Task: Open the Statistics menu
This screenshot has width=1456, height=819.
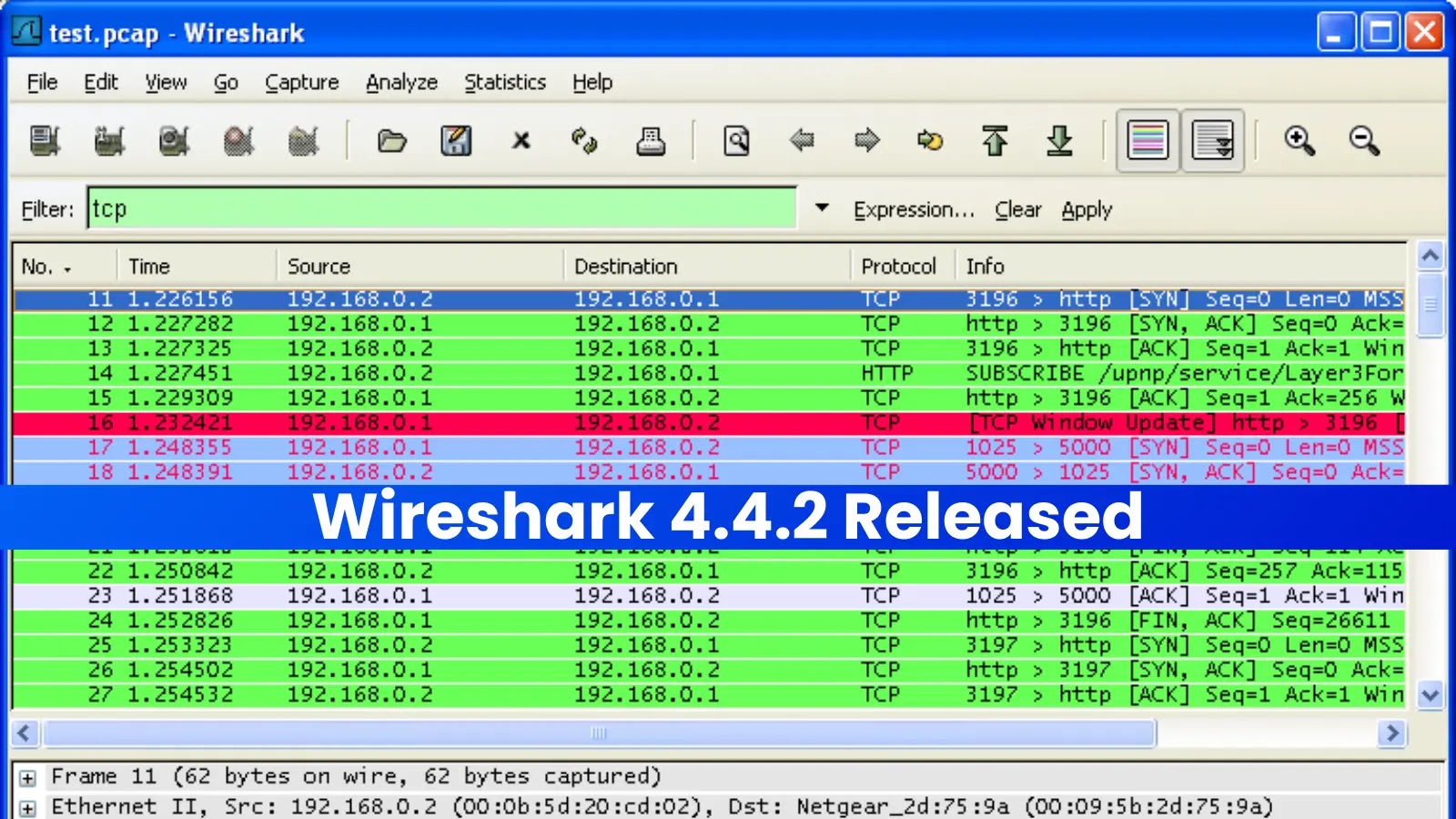Action: point(505,83)
